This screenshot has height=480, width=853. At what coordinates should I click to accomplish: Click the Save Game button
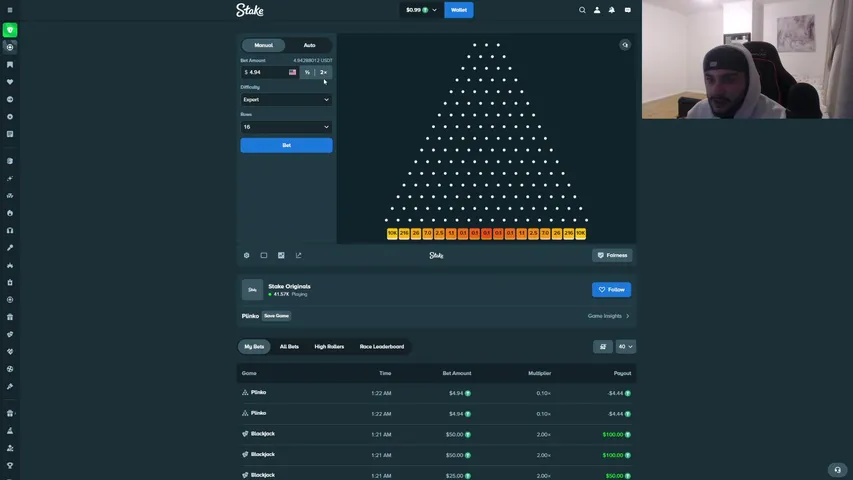click(x=276, y=316)
